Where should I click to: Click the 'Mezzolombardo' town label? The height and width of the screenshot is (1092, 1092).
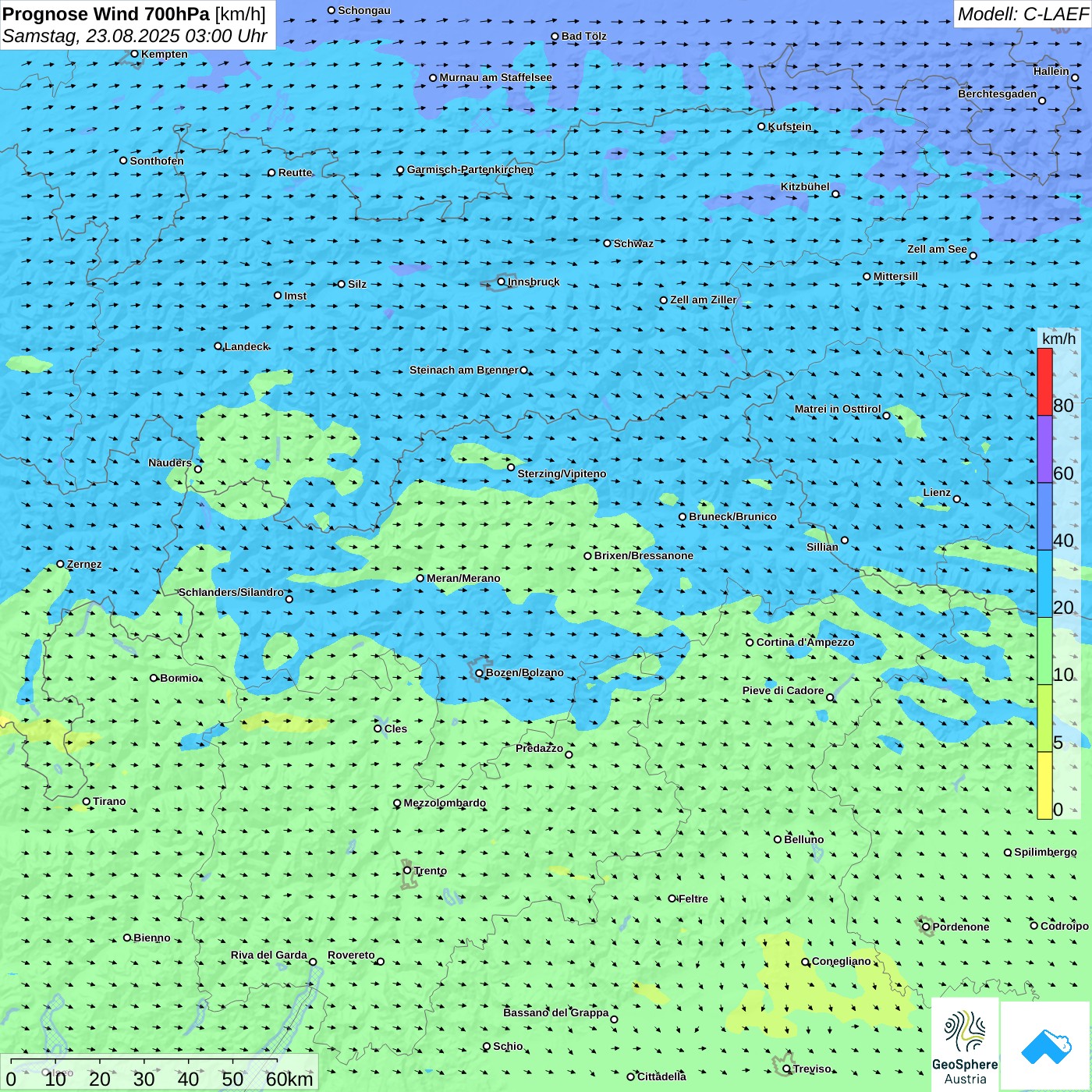coord(445,803)
